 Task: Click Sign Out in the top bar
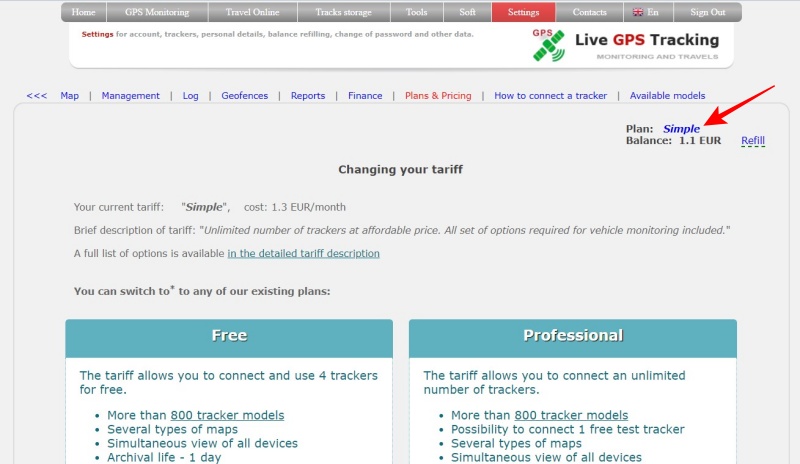[708, 13]
